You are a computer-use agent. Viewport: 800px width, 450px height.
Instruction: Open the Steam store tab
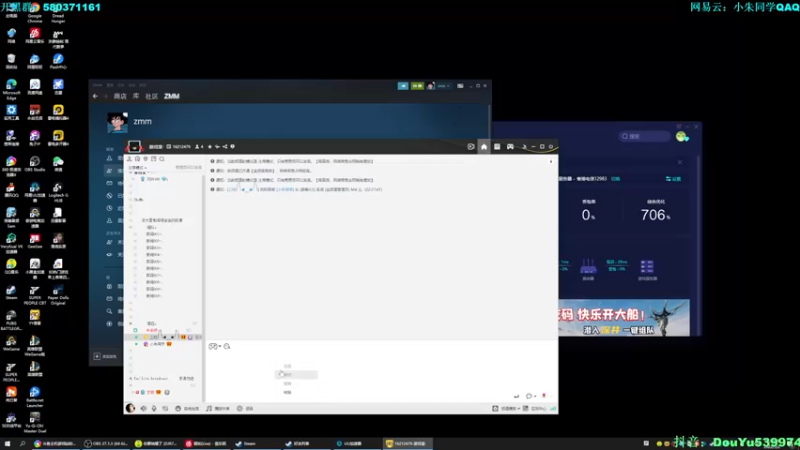[x=120, y=96]
